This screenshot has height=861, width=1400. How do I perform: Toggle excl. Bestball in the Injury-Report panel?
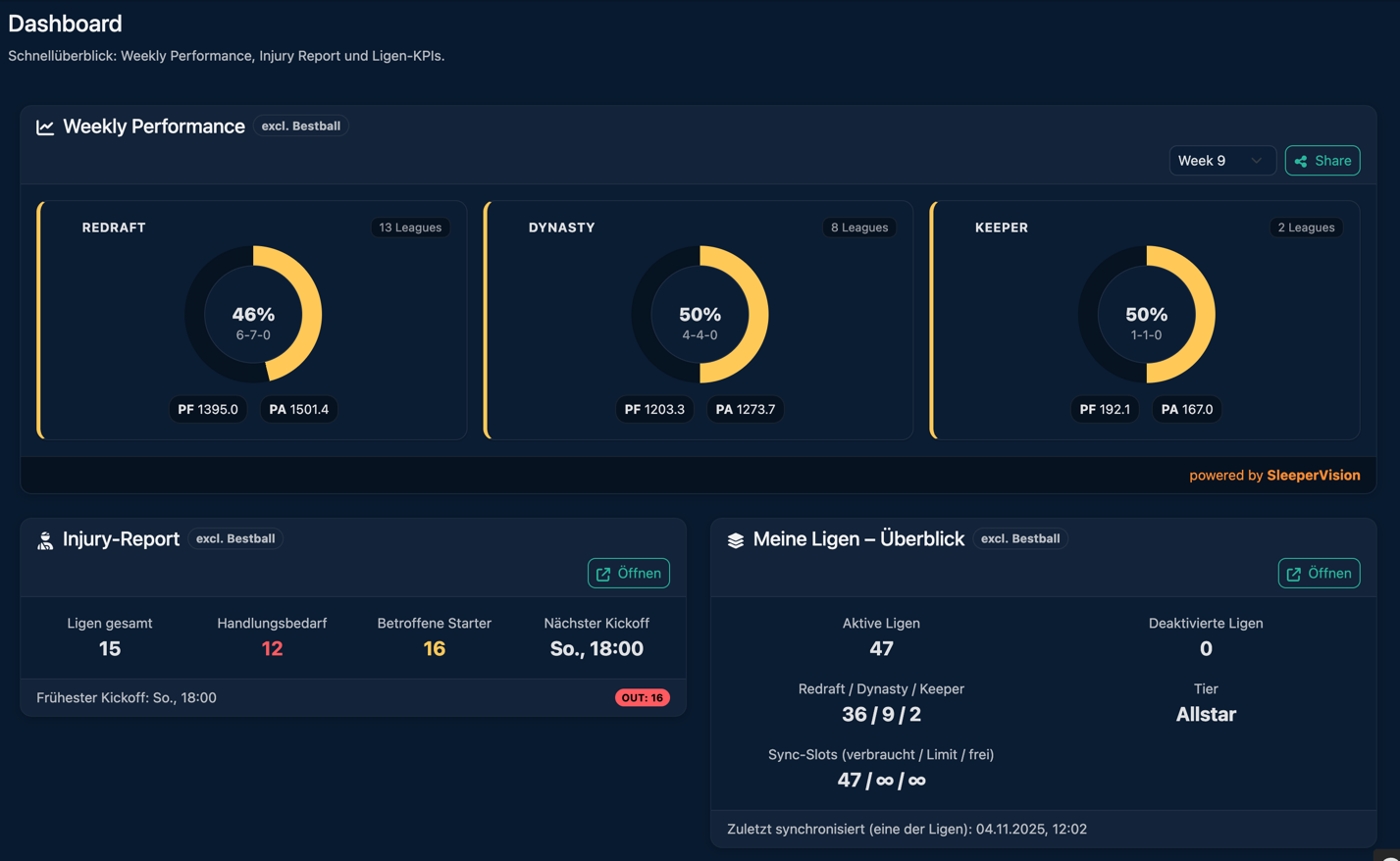(x=235, y=538)
